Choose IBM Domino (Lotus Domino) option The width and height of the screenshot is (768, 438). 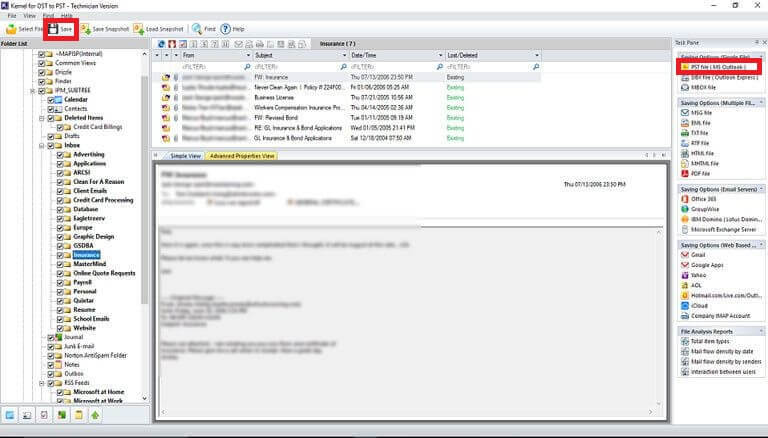click(x=721, y=219)
